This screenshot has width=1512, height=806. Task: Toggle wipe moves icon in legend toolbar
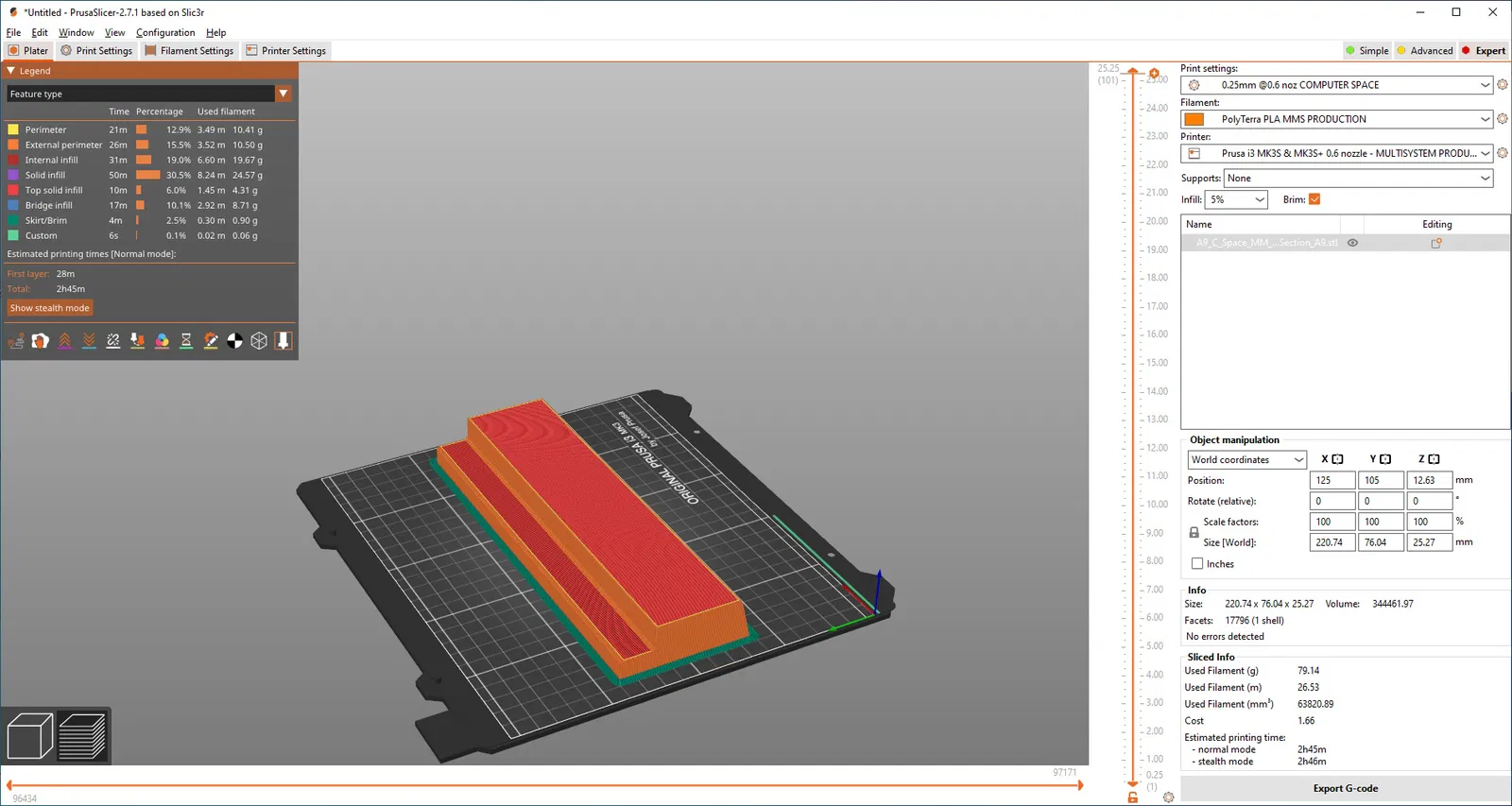coord(41,341)
